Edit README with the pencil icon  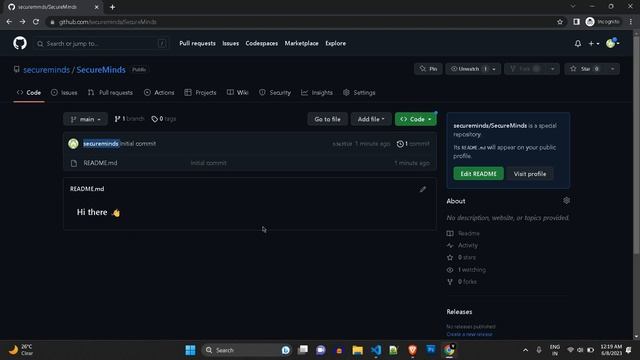click(423, 189)
